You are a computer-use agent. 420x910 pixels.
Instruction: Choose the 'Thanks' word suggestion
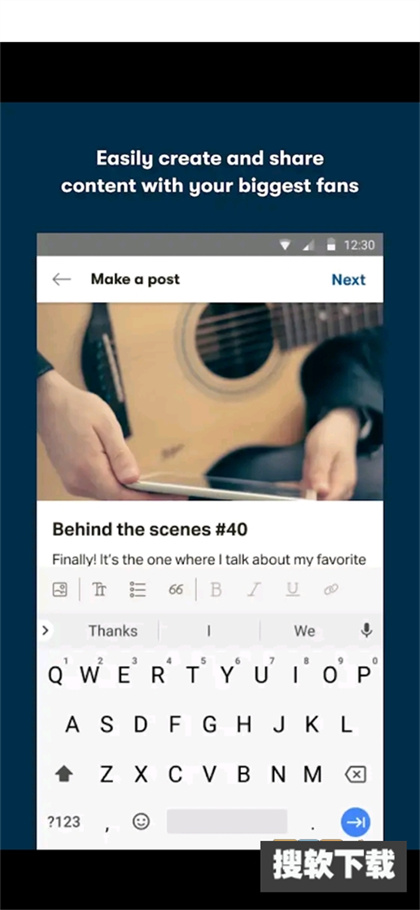(x=113, y=631)
